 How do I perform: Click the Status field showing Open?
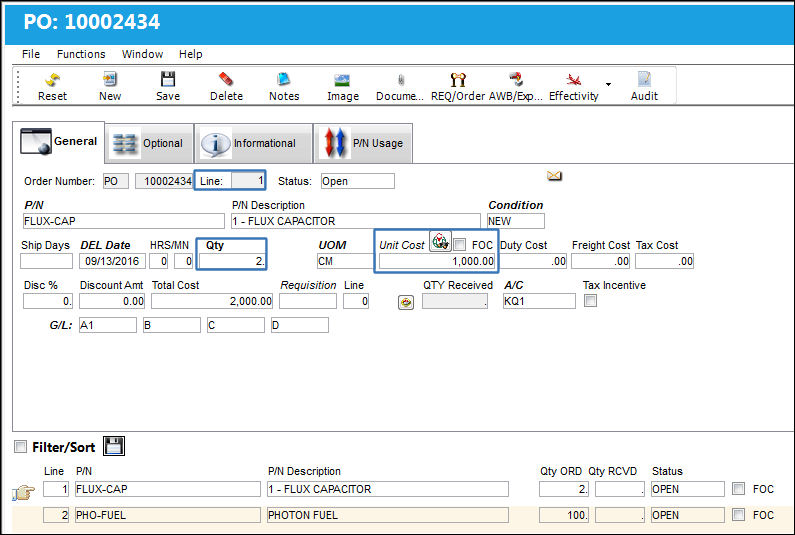[x=357, y=181]
